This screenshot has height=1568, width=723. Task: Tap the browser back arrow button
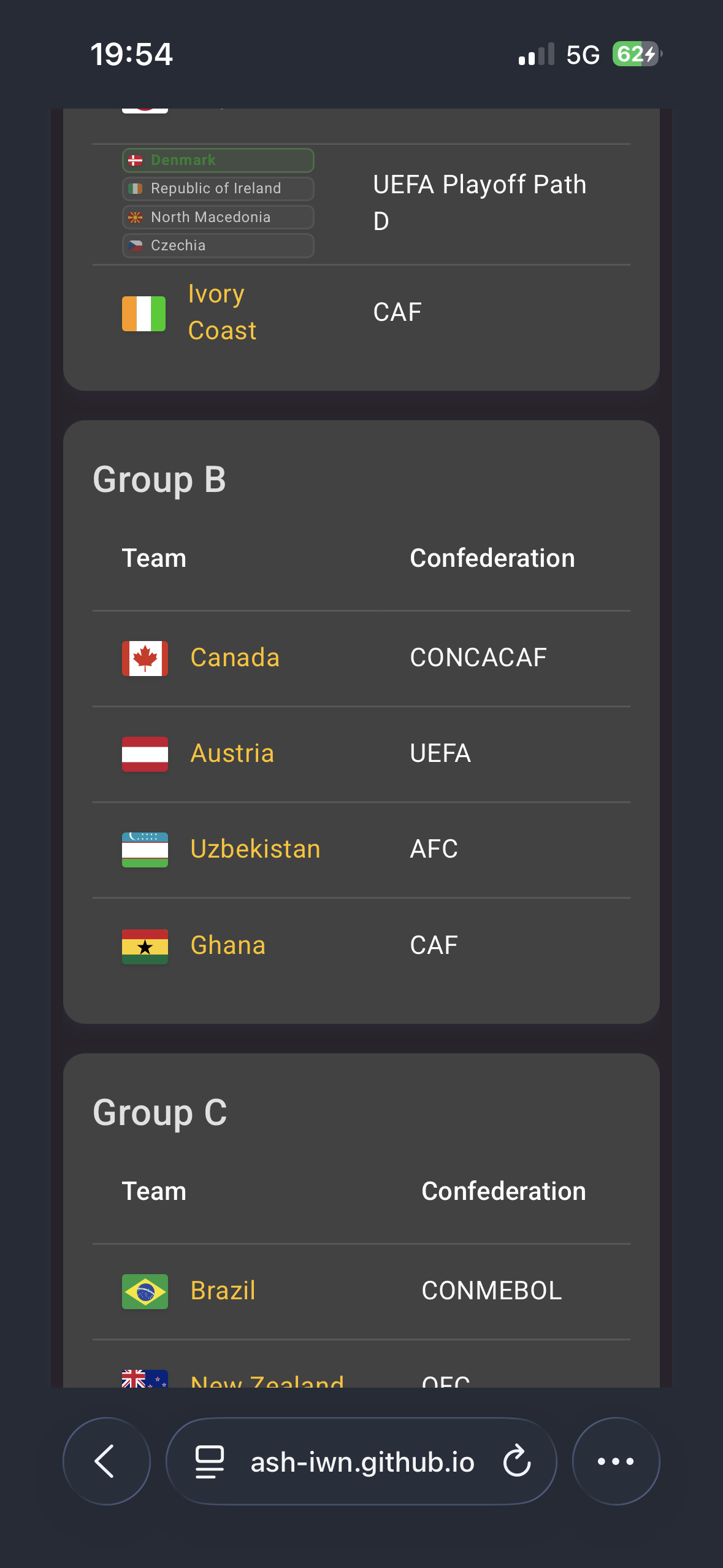tap(106, 1461)
